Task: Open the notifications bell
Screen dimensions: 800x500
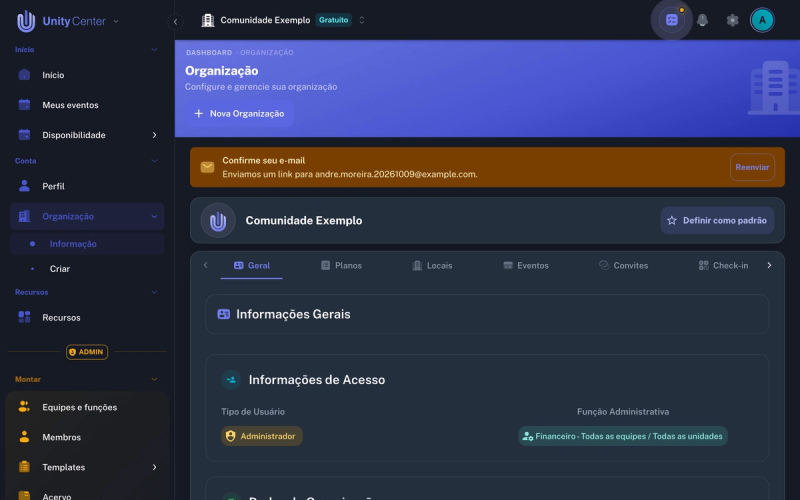Action: (703, 20)
